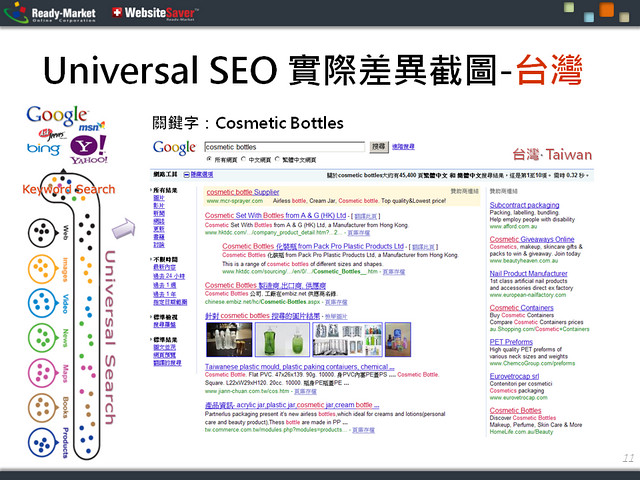This screenshot has width=640, height=480.
Task: Open the Pack Pro Plastic Products Ltd result
Action: point(313,246)
